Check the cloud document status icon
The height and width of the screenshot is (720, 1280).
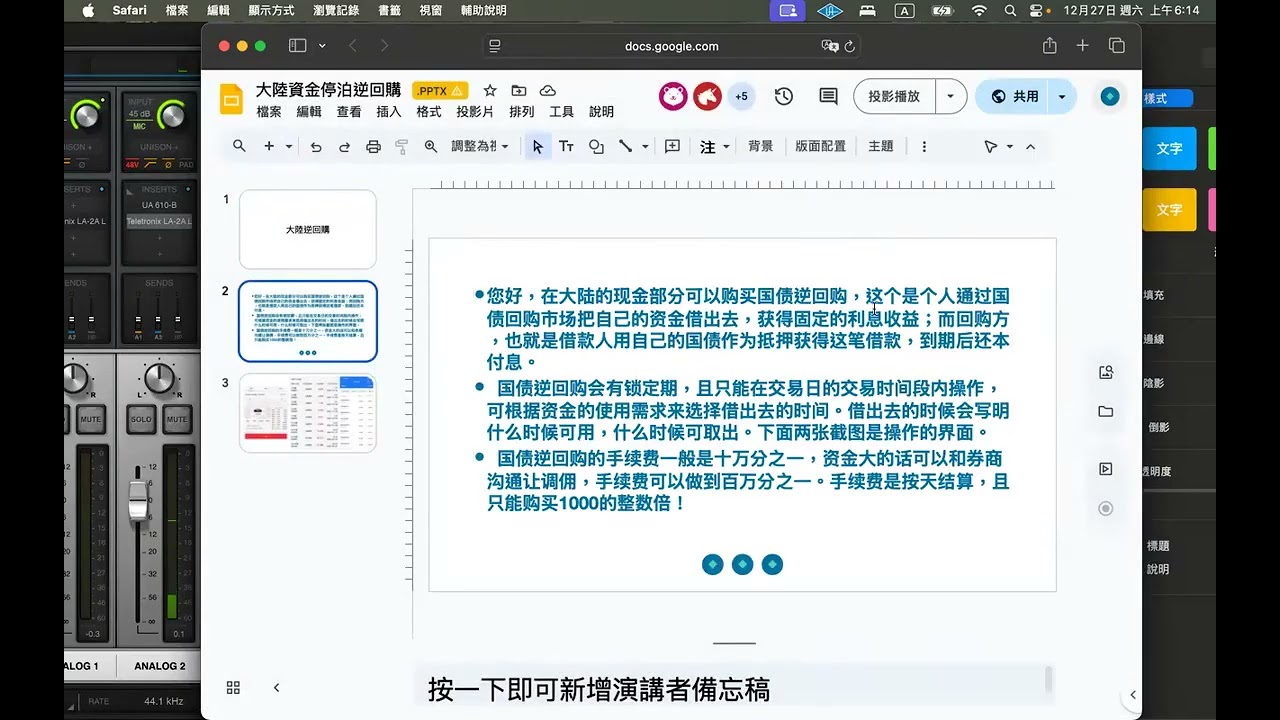[x=547, y=91]
